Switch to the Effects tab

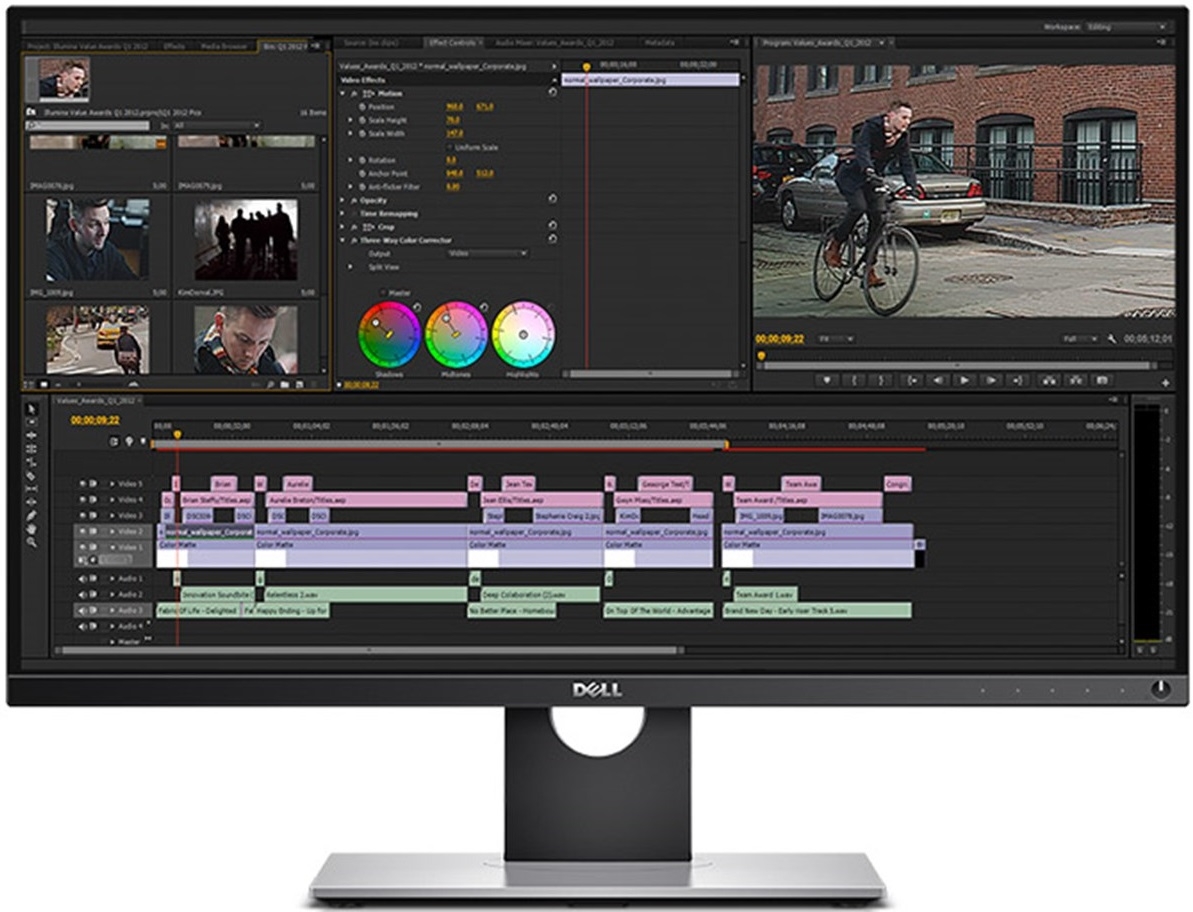174,46
